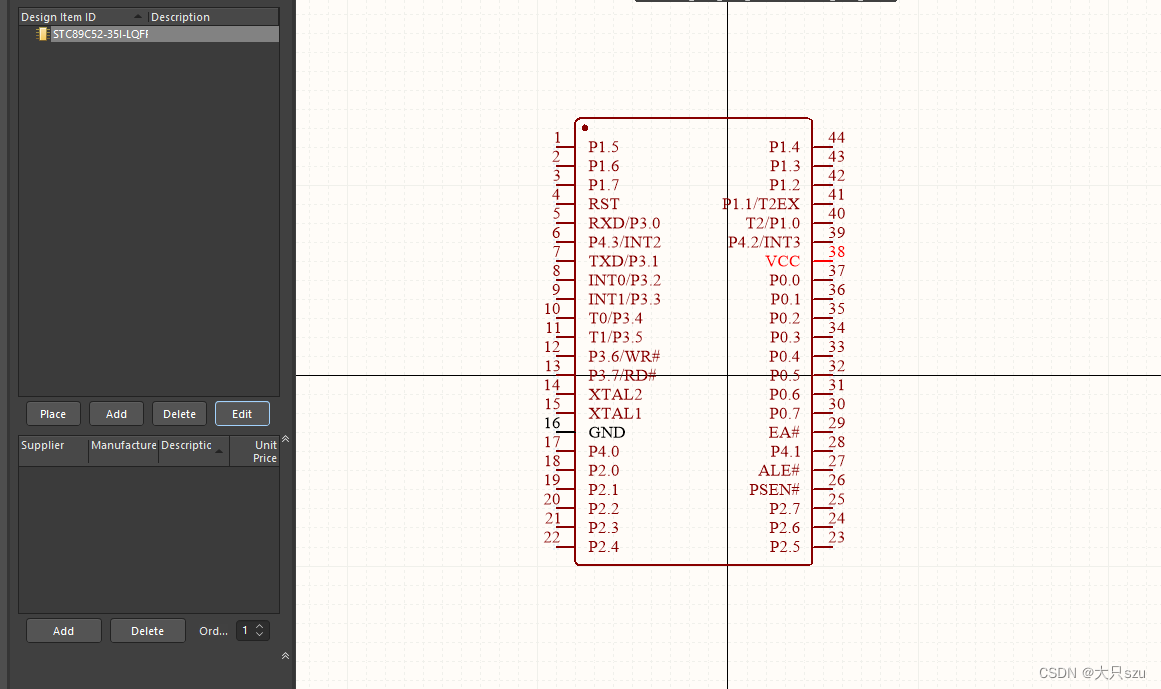This screenshot has width=1161, height=689.
Task: Select the P1.4 pin label
Action: pyautogui.click(x=785, y=147)
